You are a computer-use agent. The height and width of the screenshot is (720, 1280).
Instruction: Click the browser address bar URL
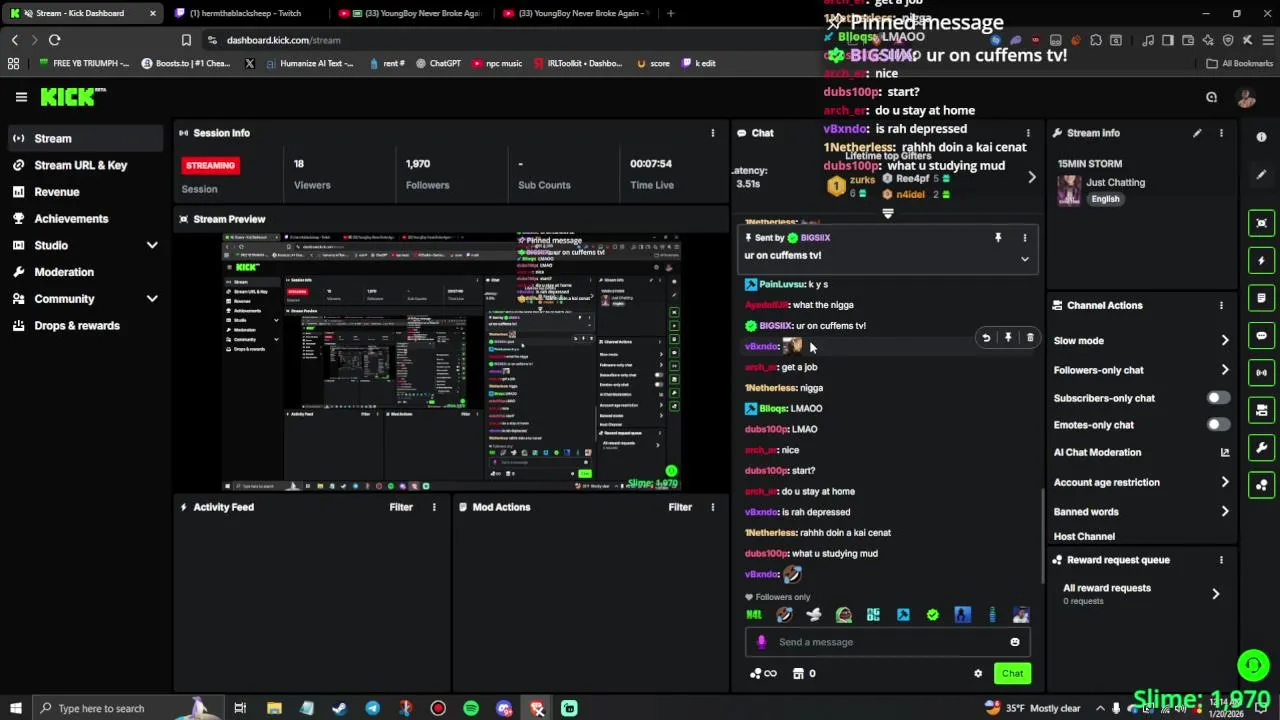(283, 40)
